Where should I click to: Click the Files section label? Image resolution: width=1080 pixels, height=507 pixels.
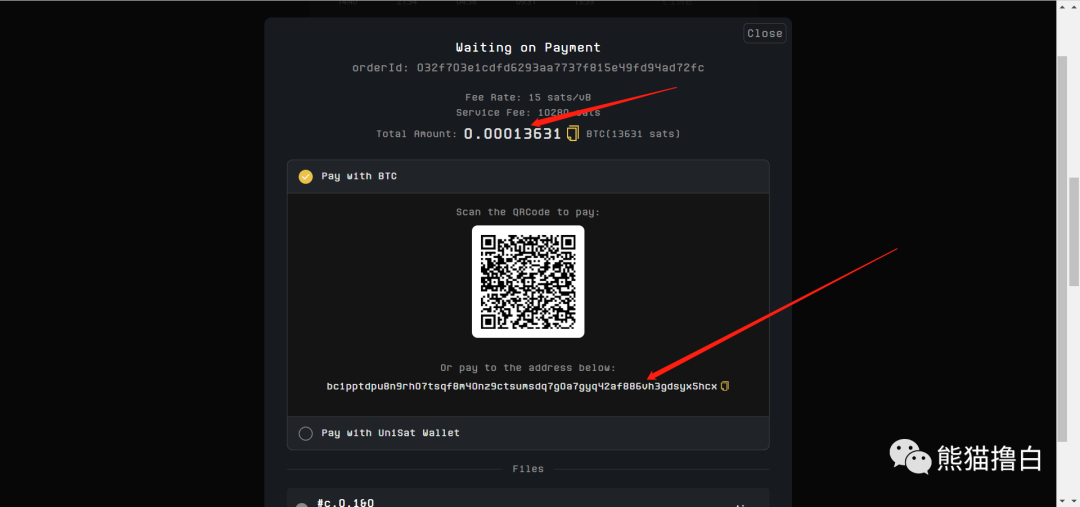pyautogui.click(x=528, y=468)
